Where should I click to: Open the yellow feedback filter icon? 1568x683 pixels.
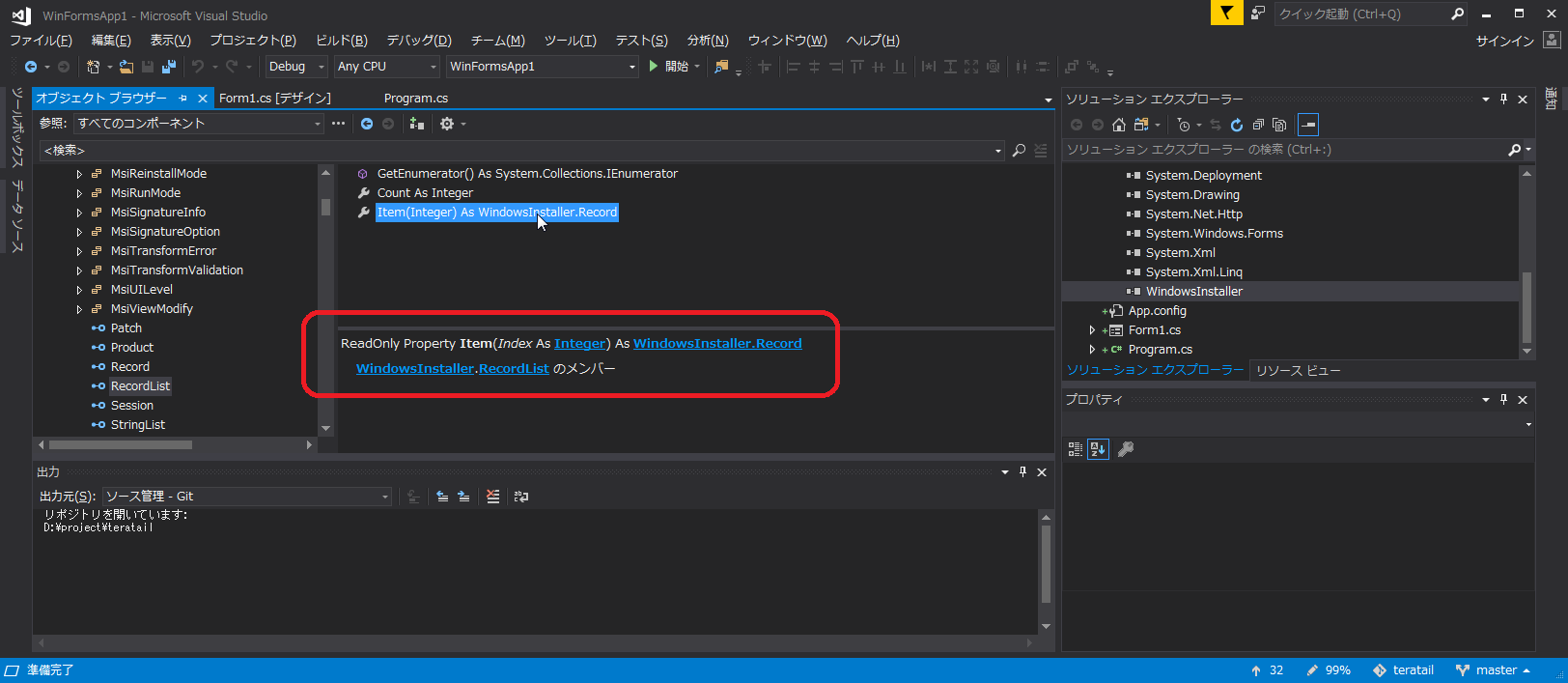coord(1226,13)
